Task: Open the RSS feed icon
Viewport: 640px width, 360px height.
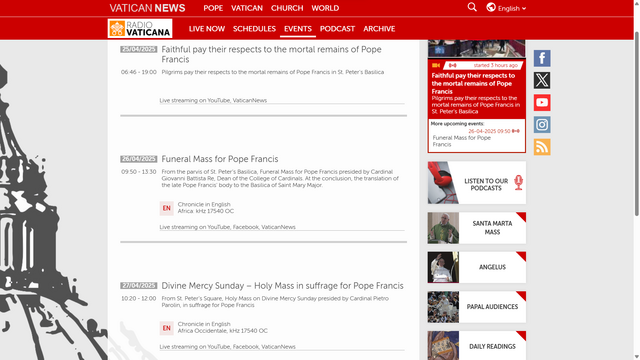Action: point(542,147)
